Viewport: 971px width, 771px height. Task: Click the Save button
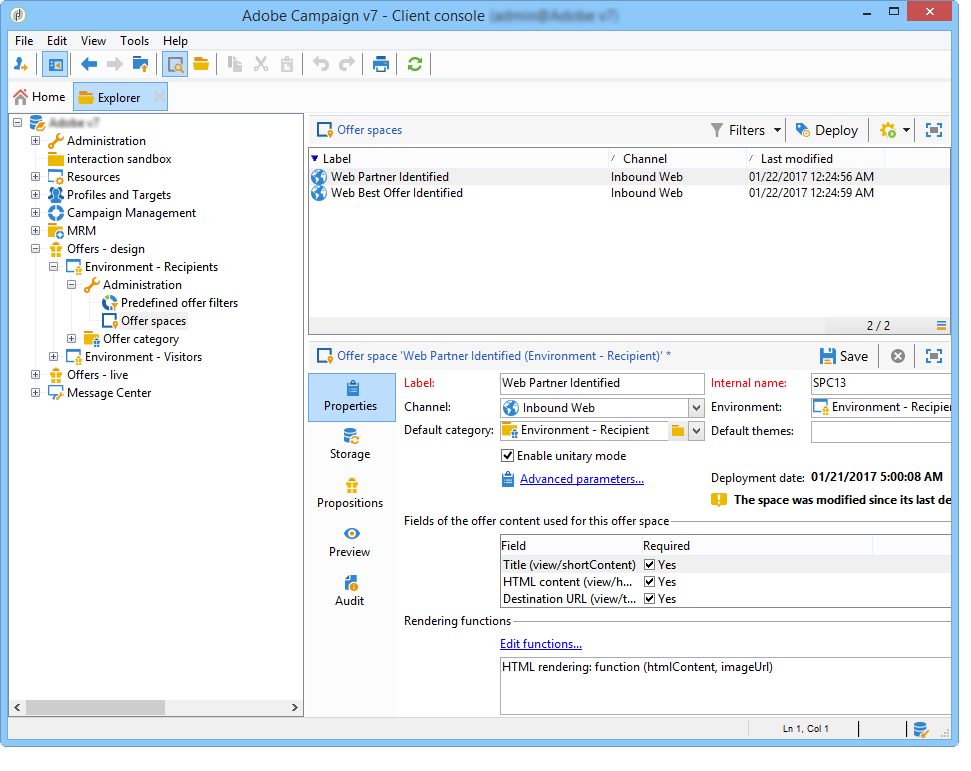[843, 356]
